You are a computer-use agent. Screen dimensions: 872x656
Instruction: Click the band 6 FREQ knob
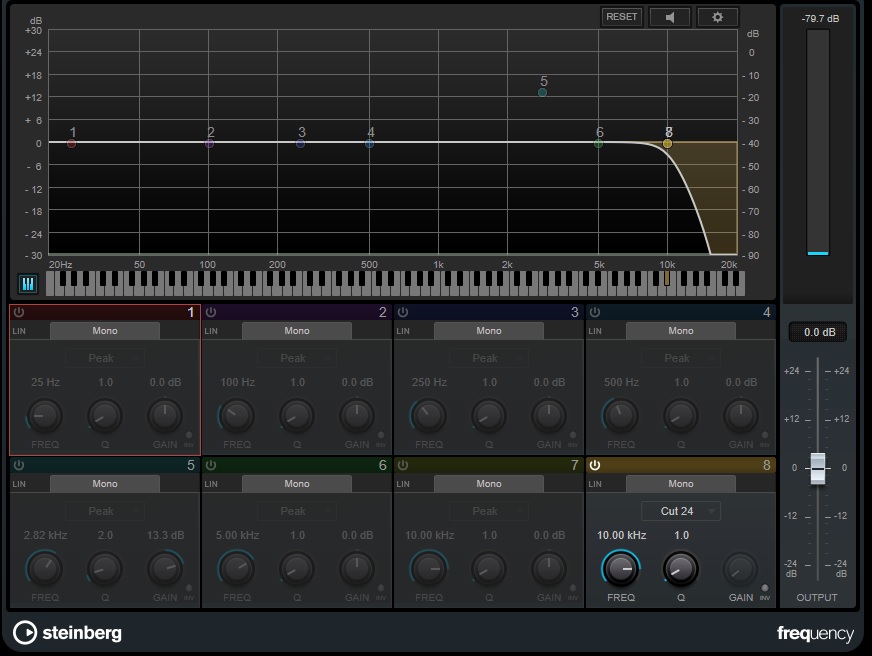tap(237, 568)
